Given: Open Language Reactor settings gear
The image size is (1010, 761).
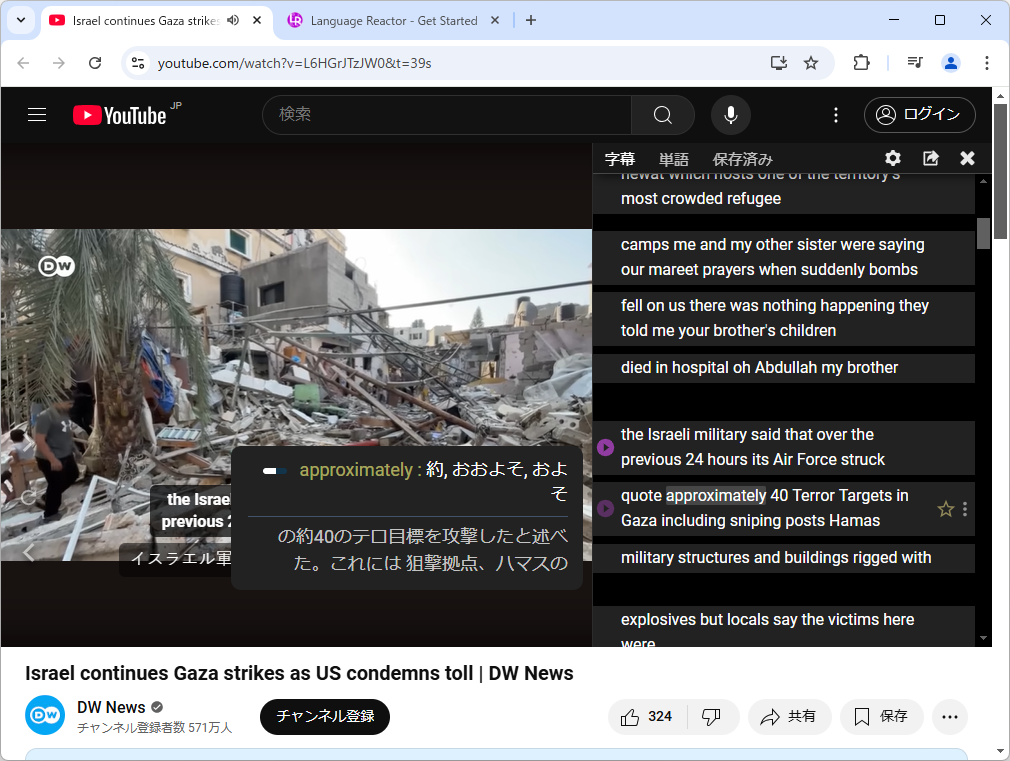Looking at the screenshot, I should click(893, 158).
